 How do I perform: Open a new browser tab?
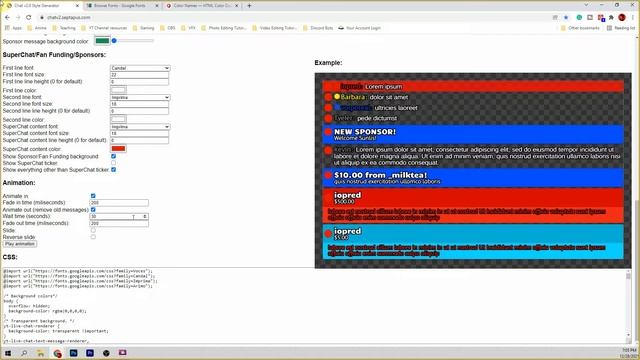pyautogui.click(x=249, y=6)
